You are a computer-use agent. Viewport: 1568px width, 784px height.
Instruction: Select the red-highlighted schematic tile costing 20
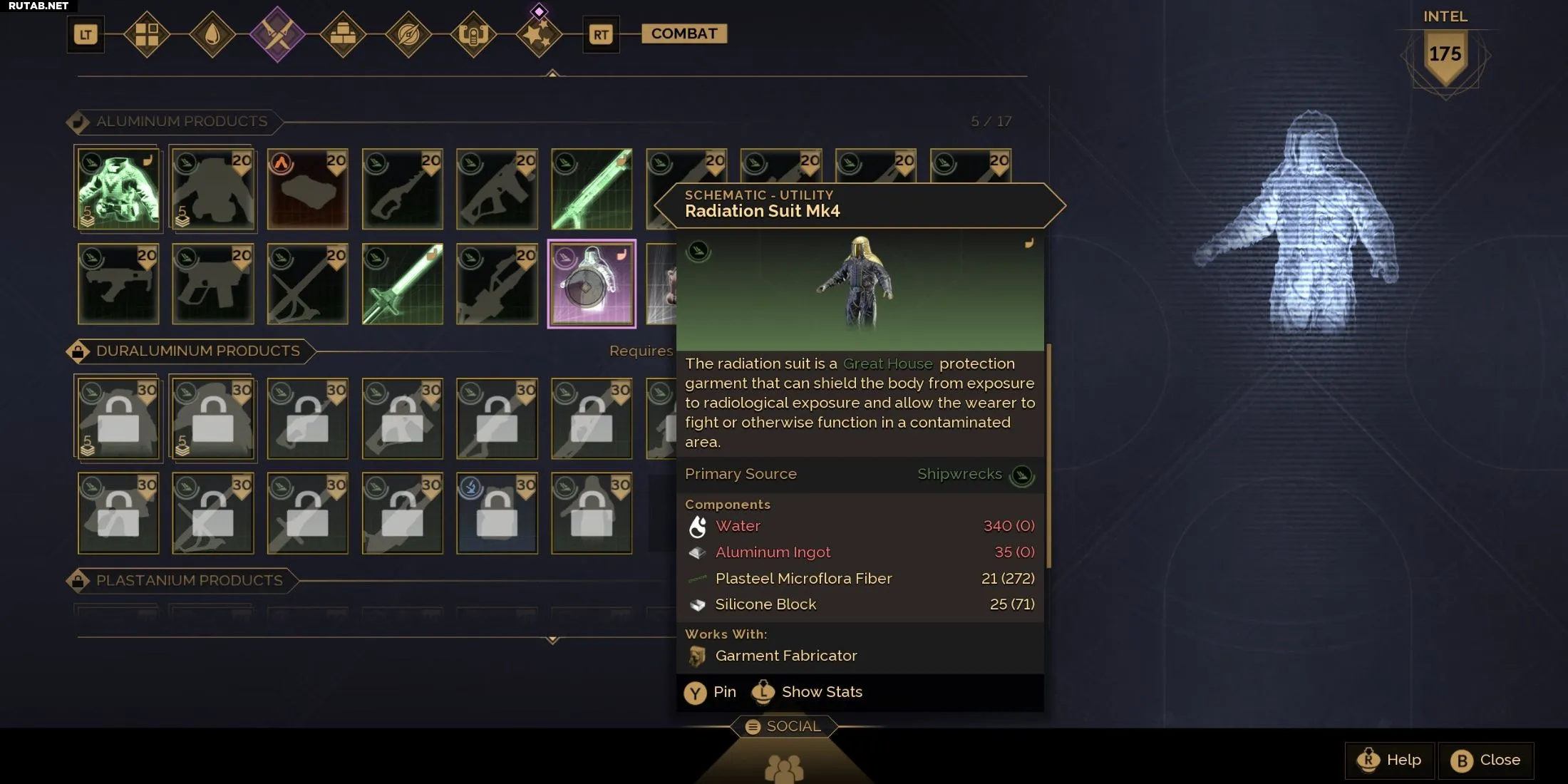point(307,188)
